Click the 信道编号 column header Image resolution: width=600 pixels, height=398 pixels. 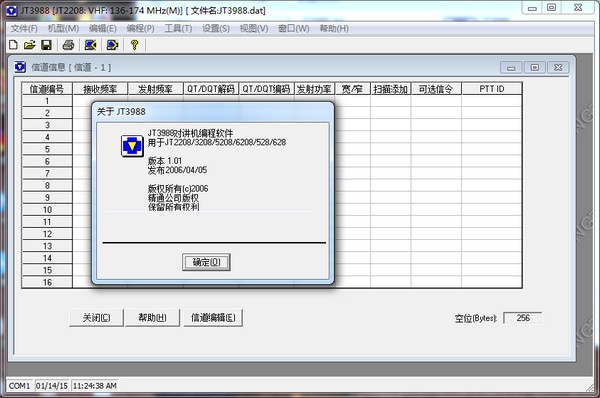(x=47, y=89)
